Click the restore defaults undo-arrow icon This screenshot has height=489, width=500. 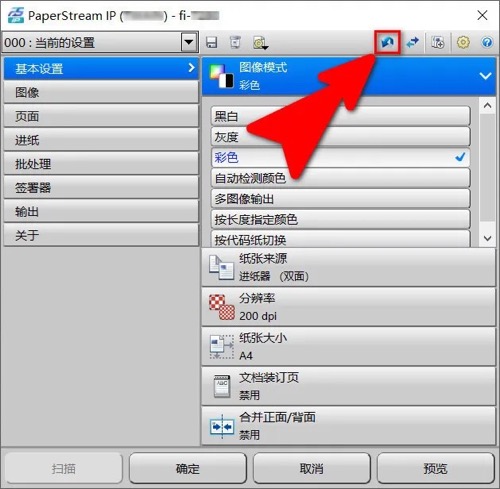[387, 42]
